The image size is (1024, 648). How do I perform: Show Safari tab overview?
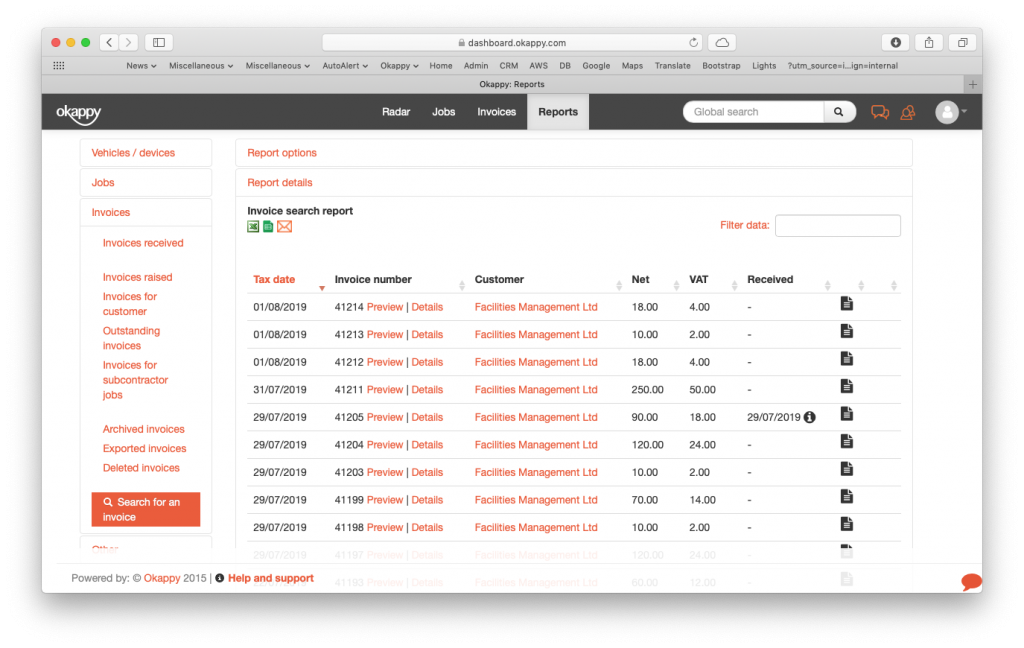(x=963, y=42)
